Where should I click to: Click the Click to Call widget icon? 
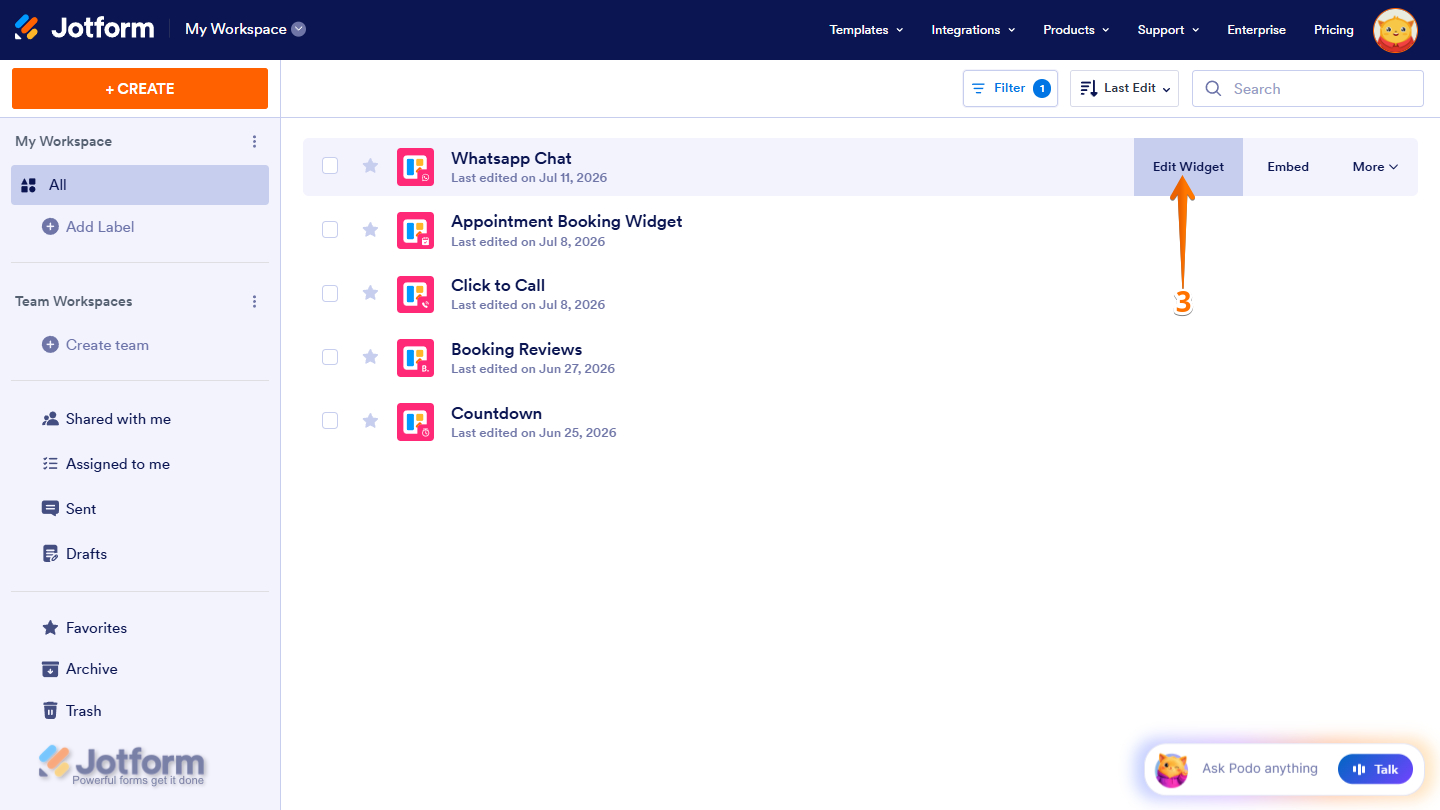[415, 294]
